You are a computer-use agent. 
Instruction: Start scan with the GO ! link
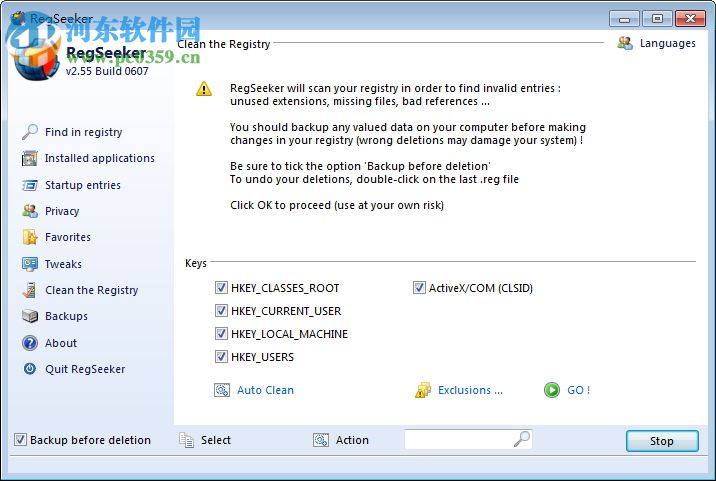[579, 390]
